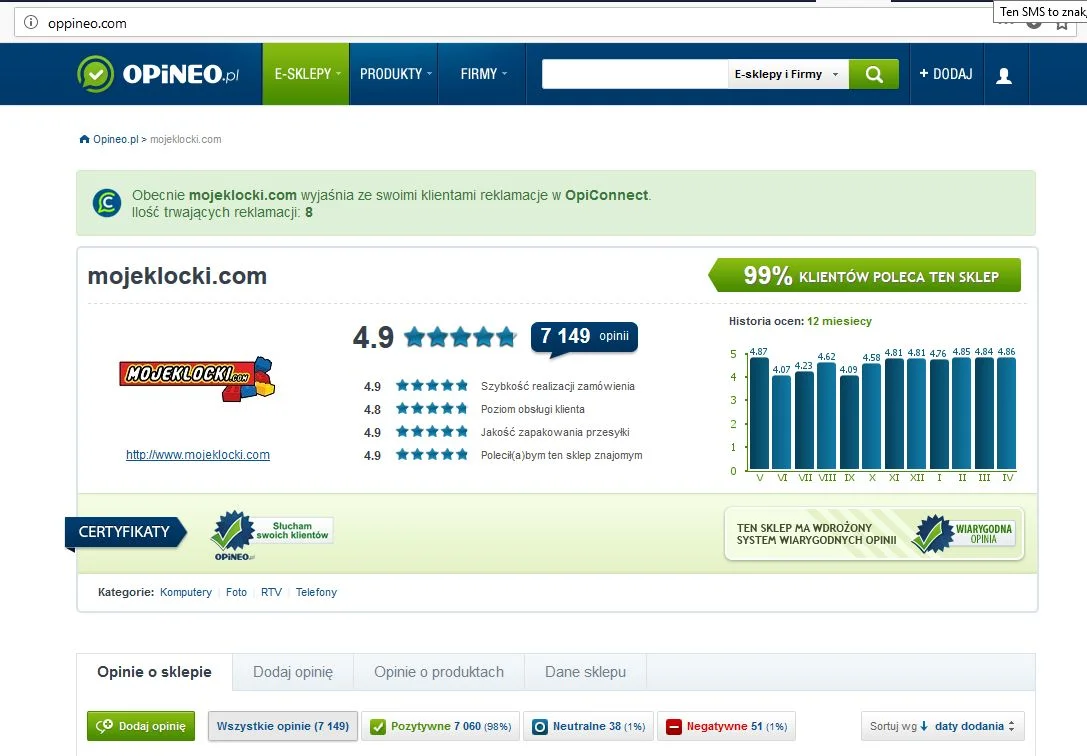Open the Opineo.pl logo homepage
This screenshot has width=1087, height=756.
click(158, 74)
